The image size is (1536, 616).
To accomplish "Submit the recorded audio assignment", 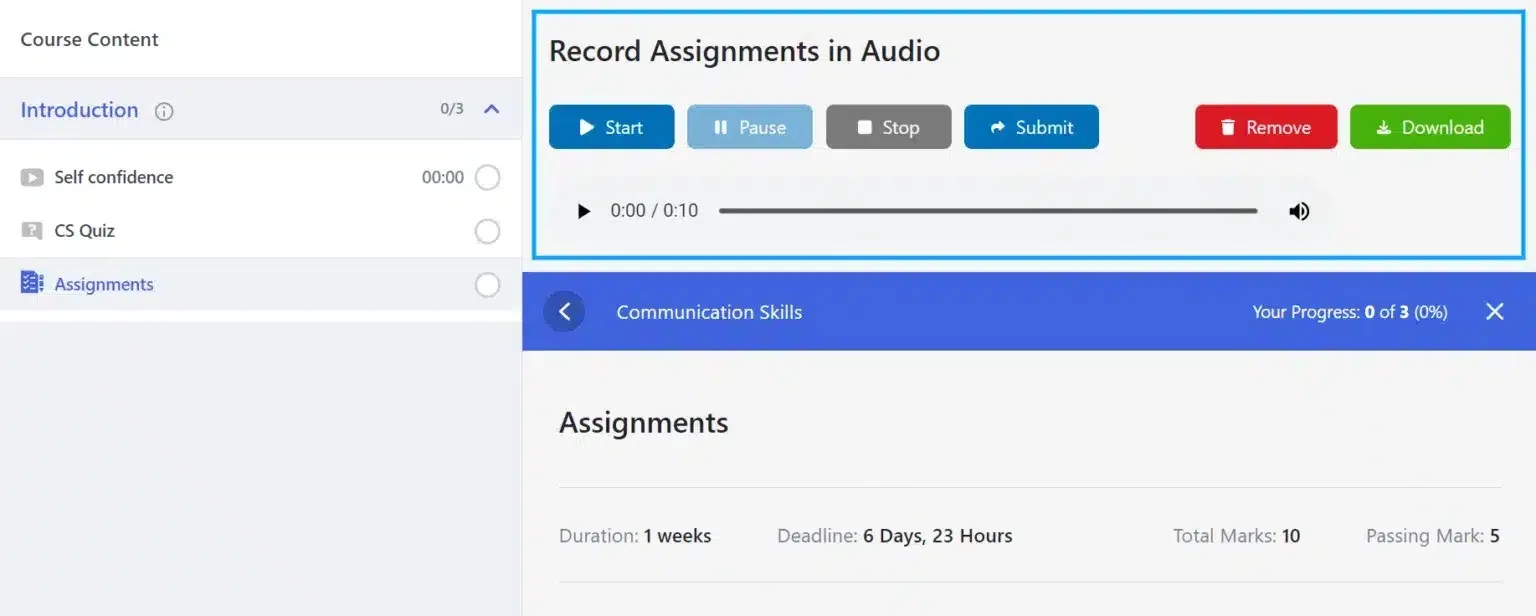I will [1031, 127].
